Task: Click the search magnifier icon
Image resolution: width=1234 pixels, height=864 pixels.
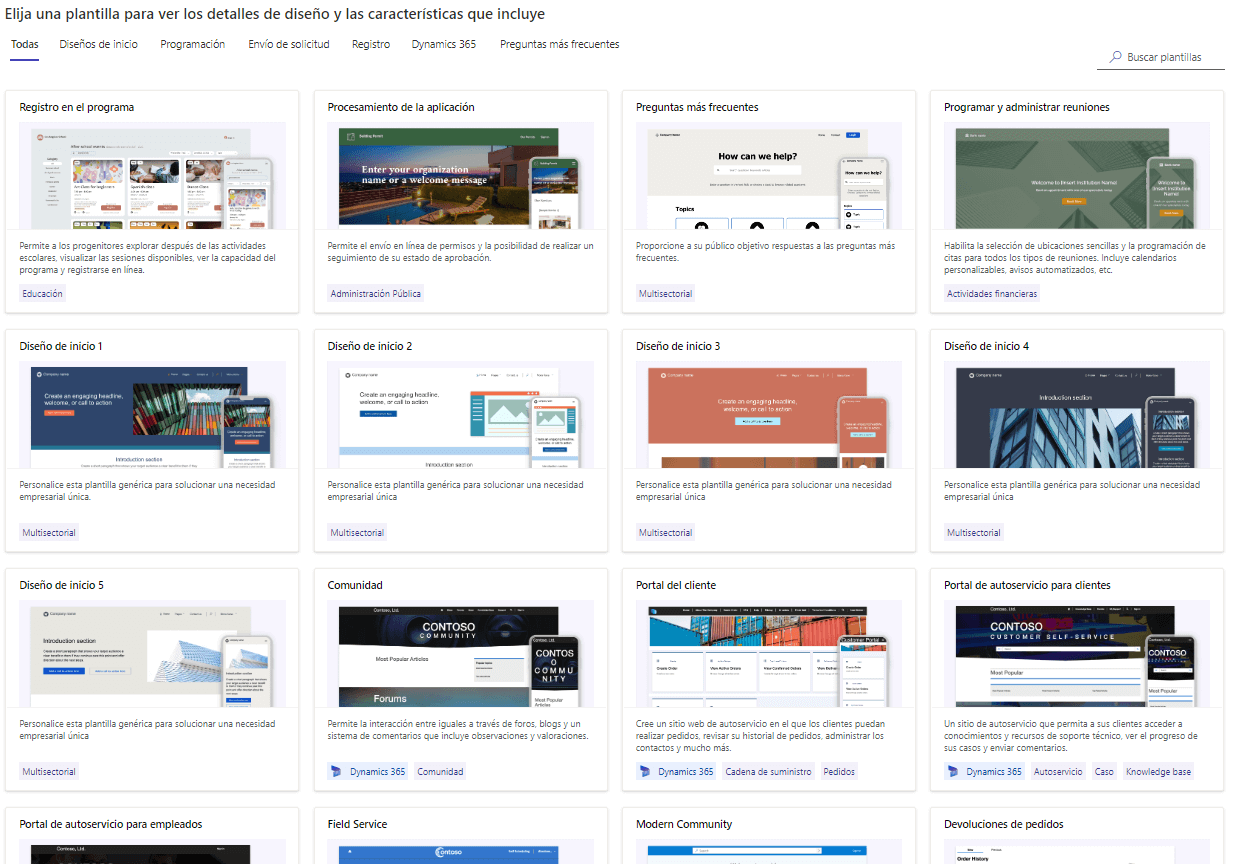Action: (x=1115, y=58)
